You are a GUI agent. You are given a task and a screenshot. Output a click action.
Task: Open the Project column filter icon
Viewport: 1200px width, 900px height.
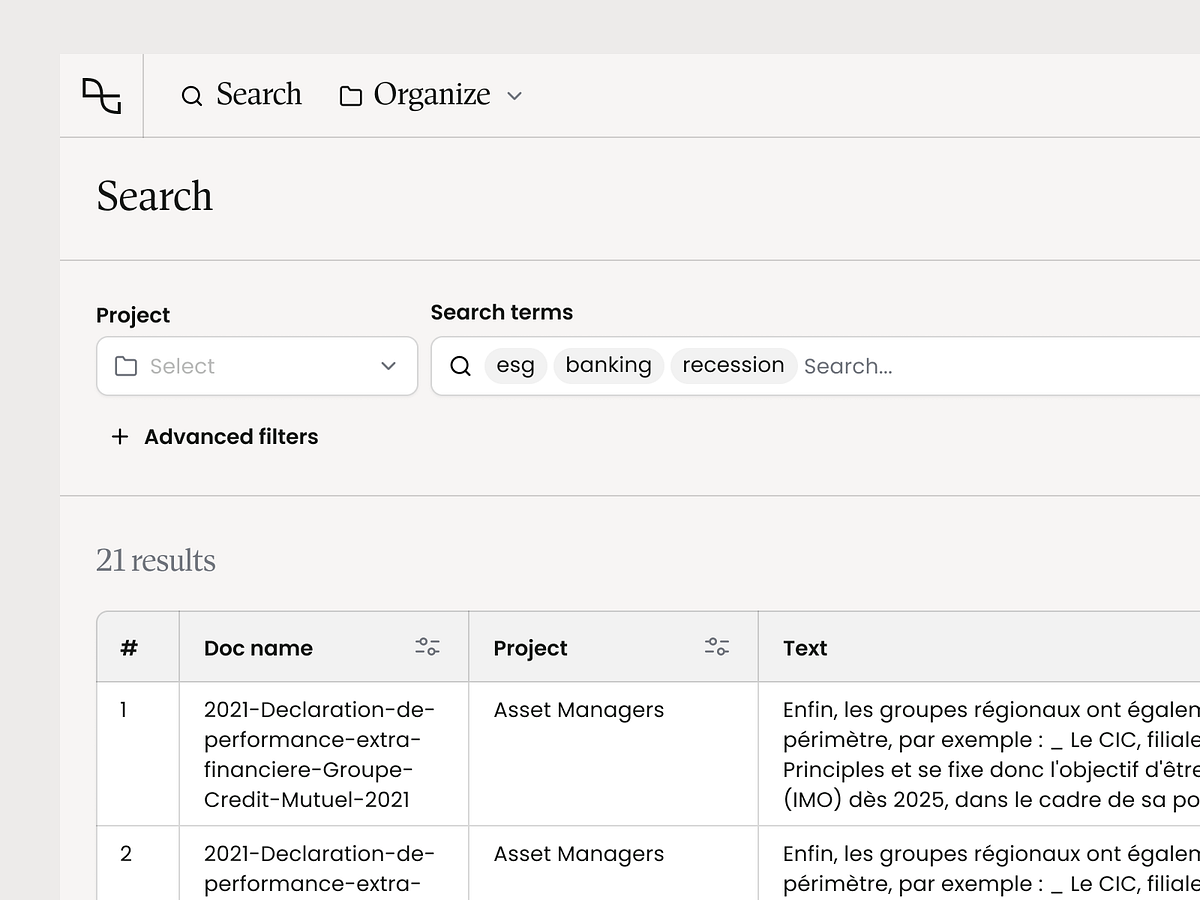[716, 647]
